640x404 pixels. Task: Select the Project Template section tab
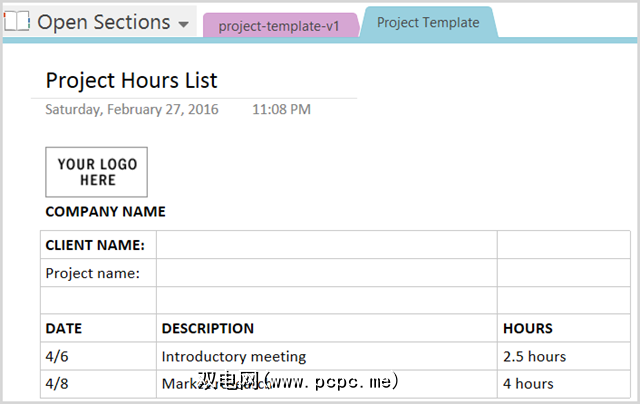click(427, 22)
